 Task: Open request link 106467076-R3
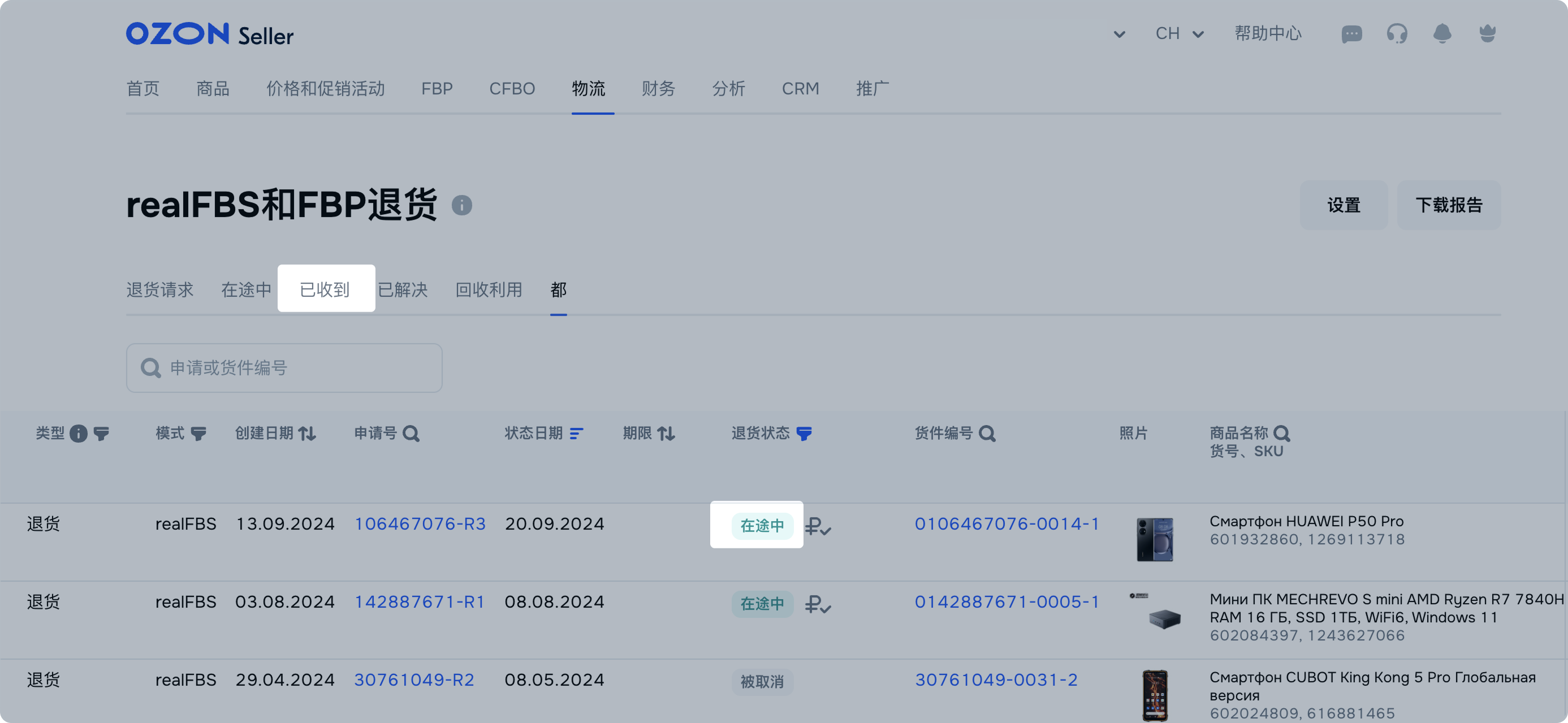[x=420, y=524]
